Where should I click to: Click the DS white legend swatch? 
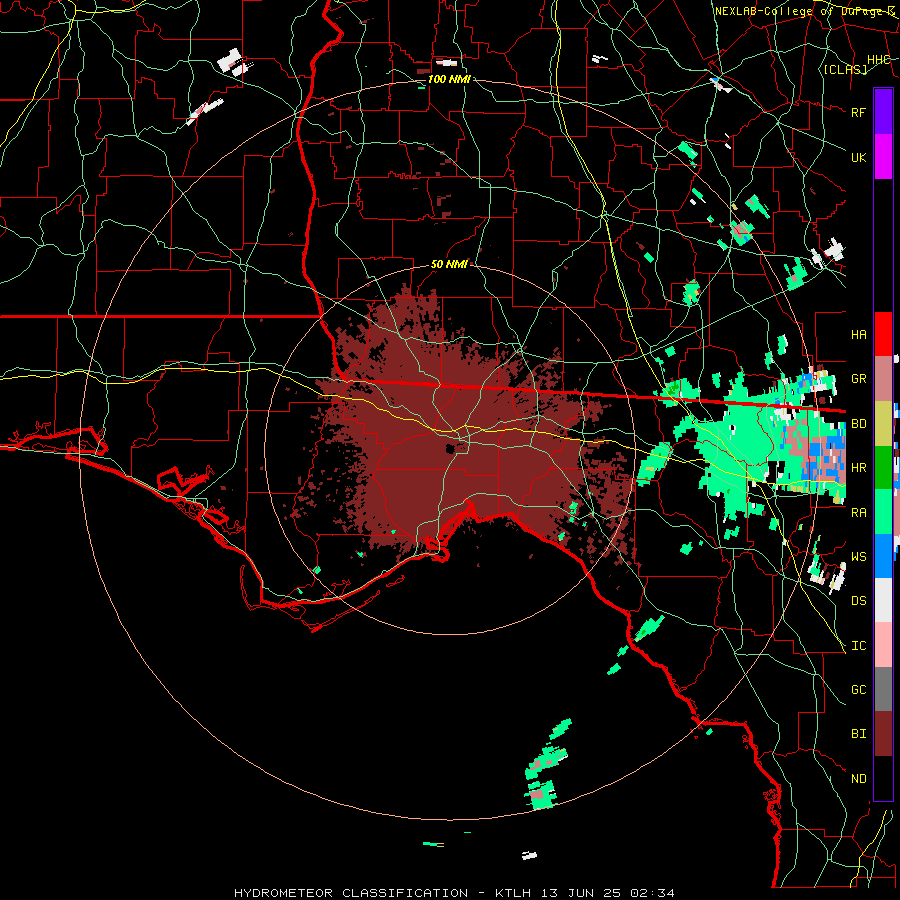[x=883, y=600]
